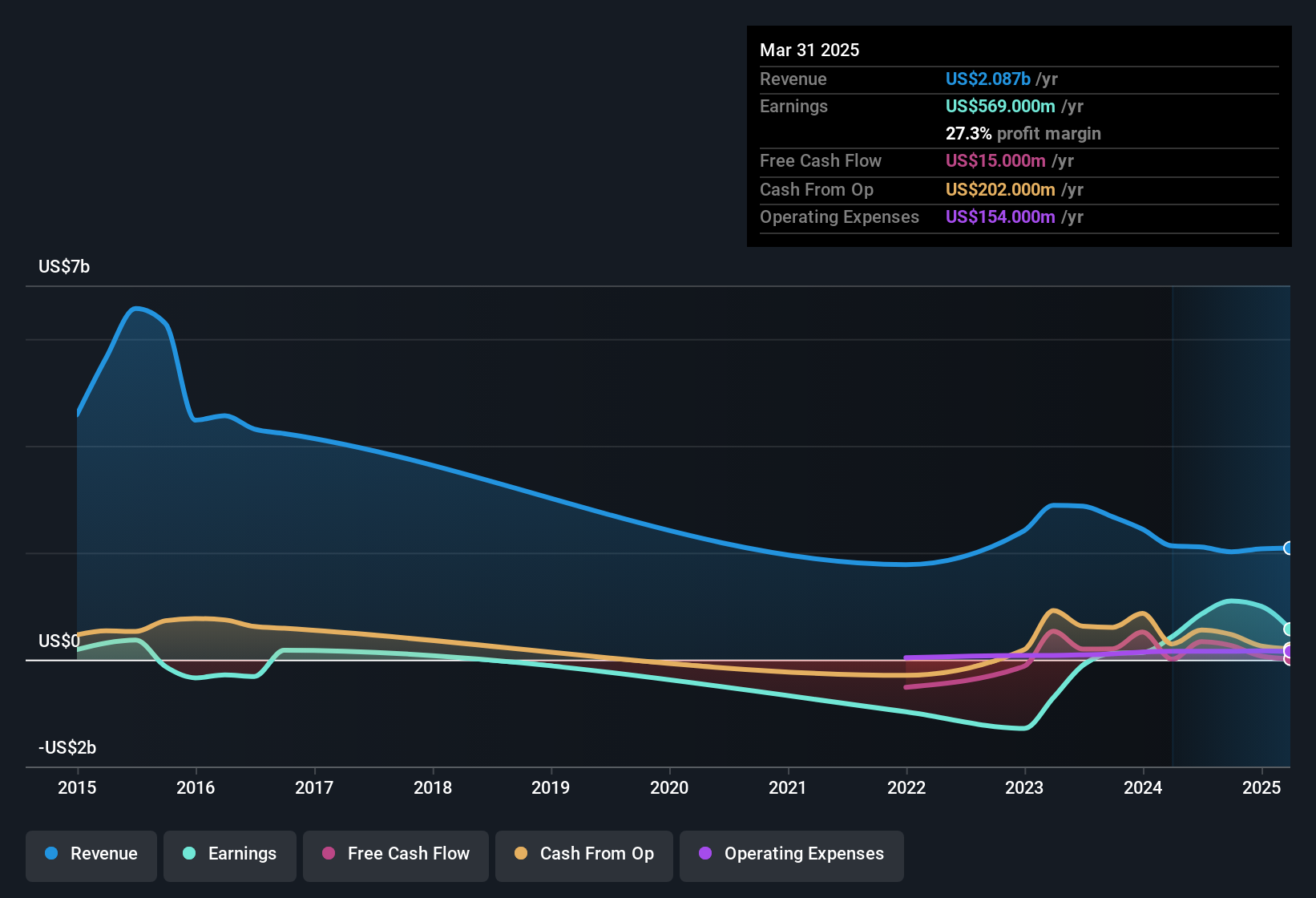Click the Cash From Op legend dot icon

(x=522, y=854)
